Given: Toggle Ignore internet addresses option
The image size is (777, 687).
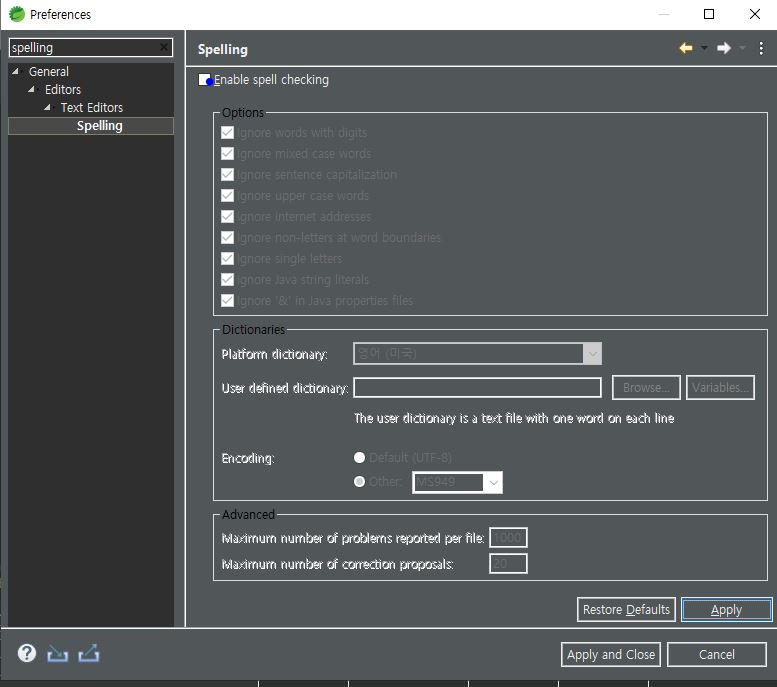Looking at the screenshot, I should [228, 217].
